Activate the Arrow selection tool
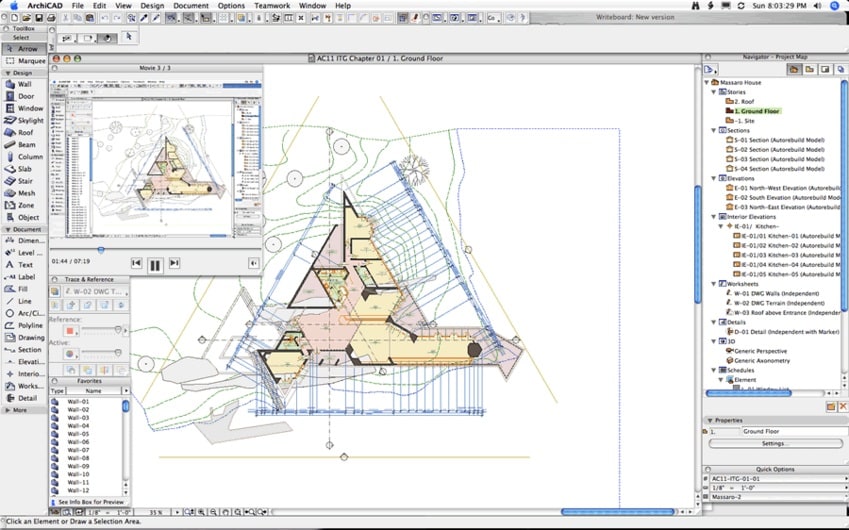The height and width of the screenshot is (530, 849). pos(24,49)
